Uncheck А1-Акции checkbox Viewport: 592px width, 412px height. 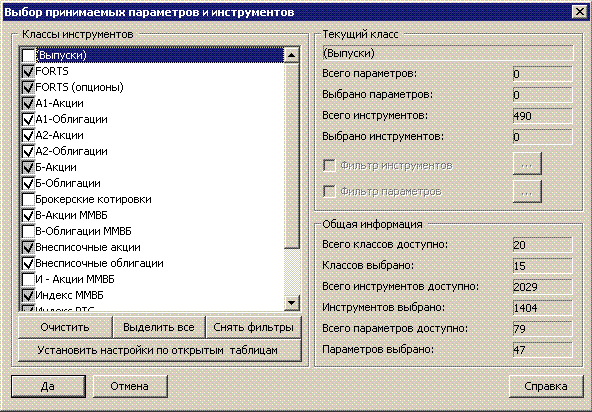pyautogui.click(x=28, y=103)
